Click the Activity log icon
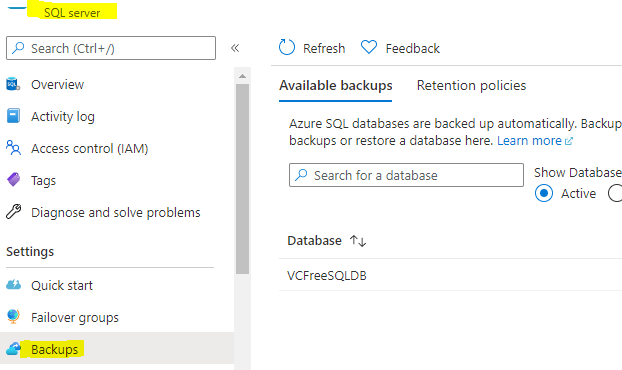The image size is (622, 370). click(x=13, y=116)
